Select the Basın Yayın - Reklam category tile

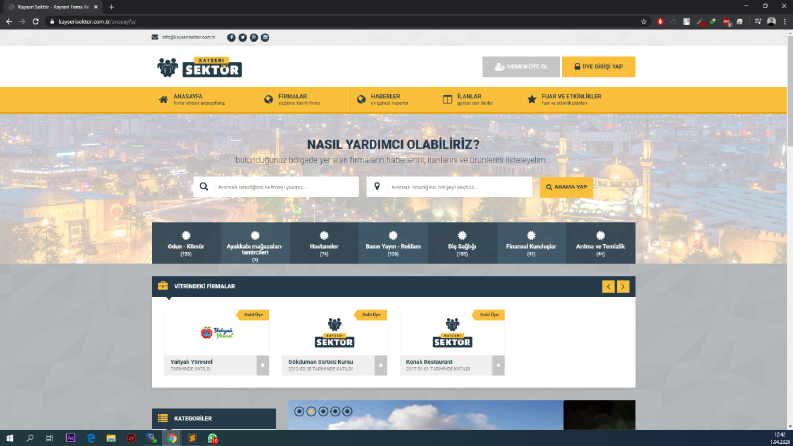(393, 243)
